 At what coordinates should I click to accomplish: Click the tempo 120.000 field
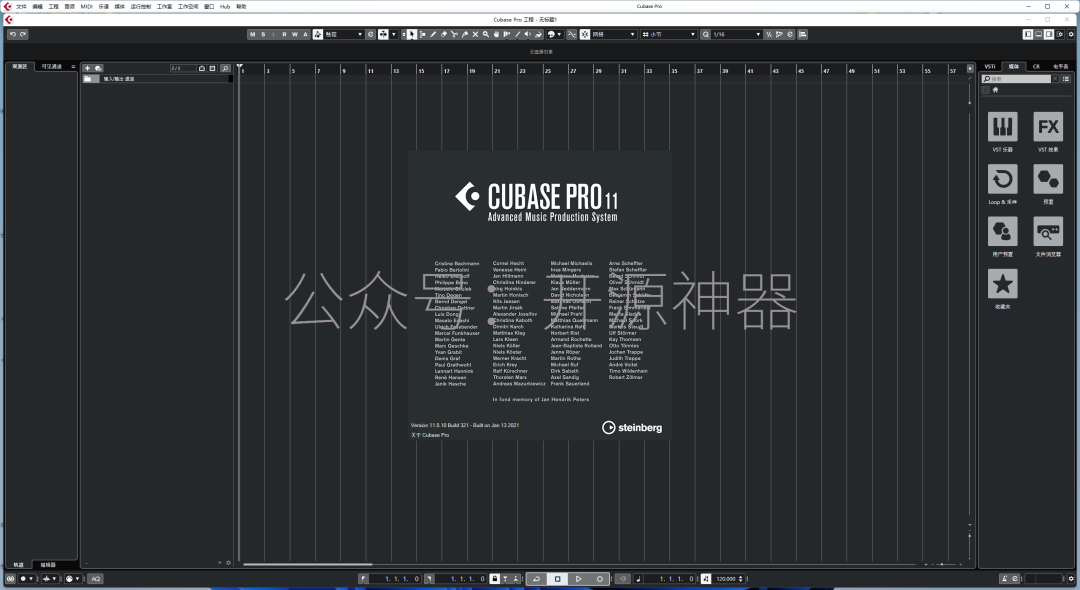[x=726, y=579]
